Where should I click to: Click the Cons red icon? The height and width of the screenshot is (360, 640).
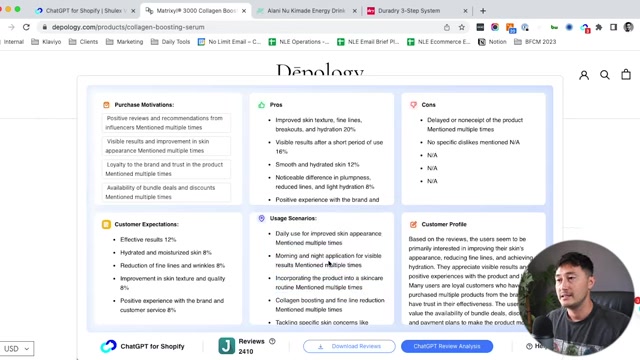[413, 105]
